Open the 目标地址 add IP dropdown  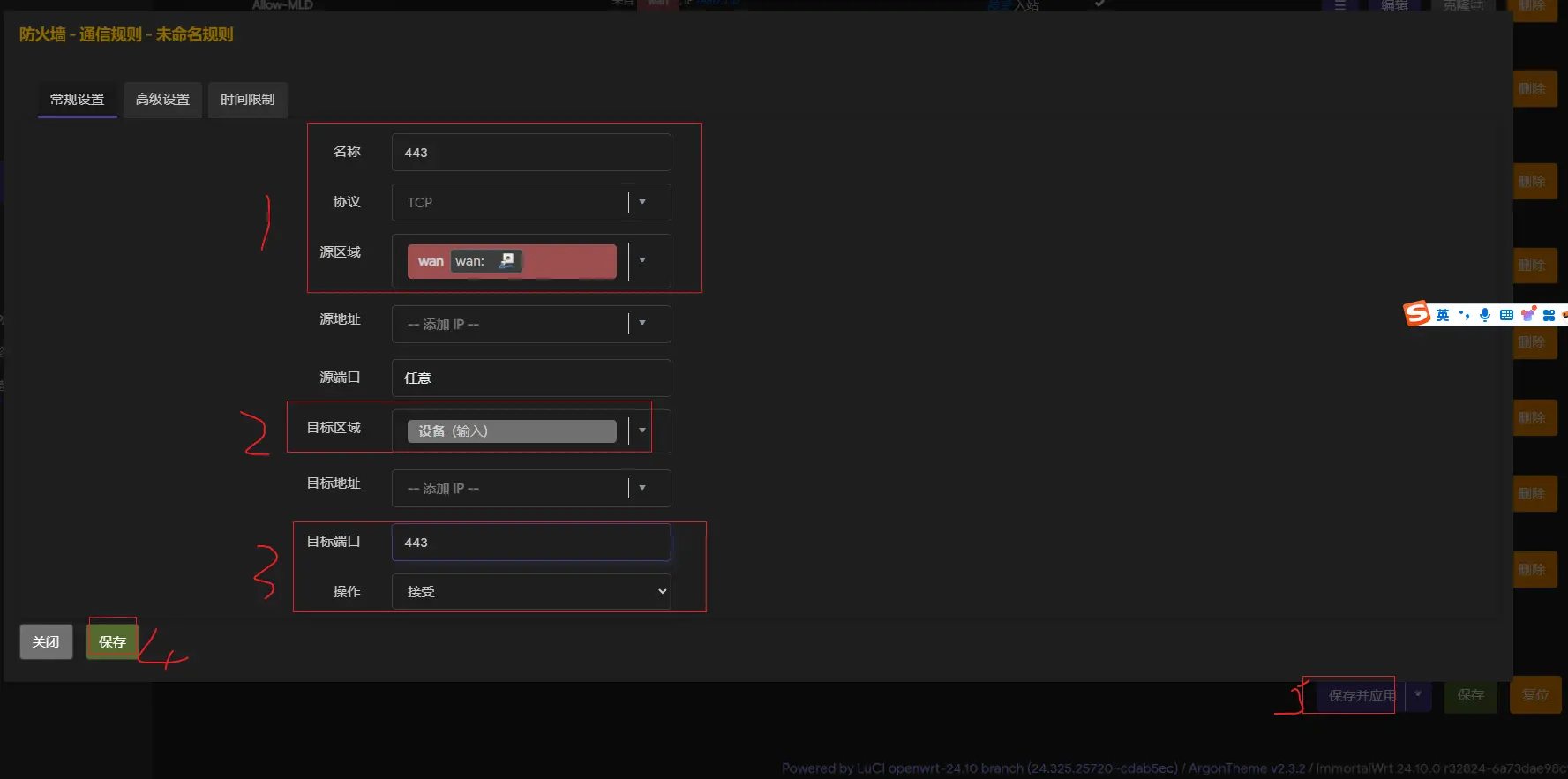(641, 488)
